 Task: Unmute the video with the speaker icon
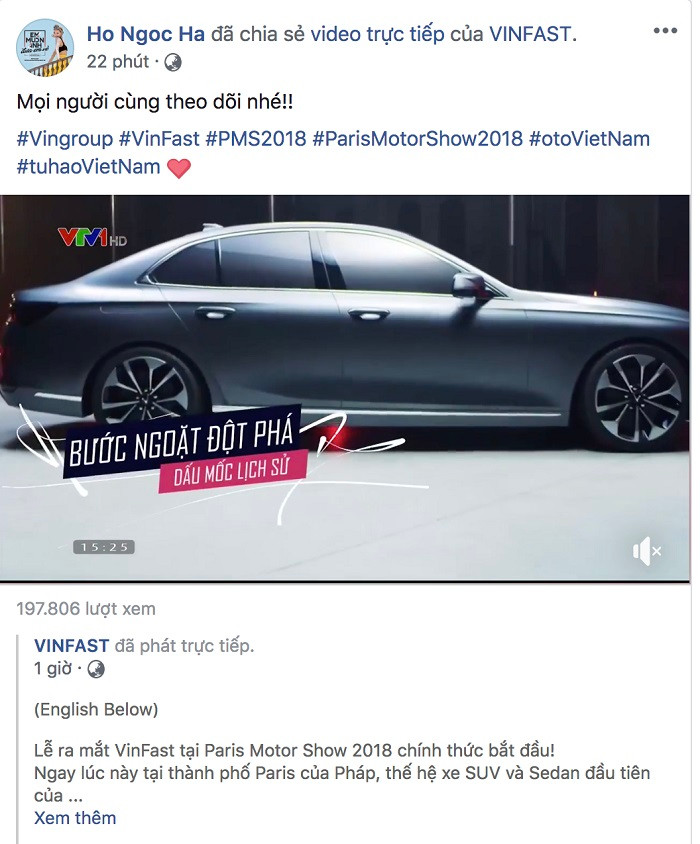[647, 551]
